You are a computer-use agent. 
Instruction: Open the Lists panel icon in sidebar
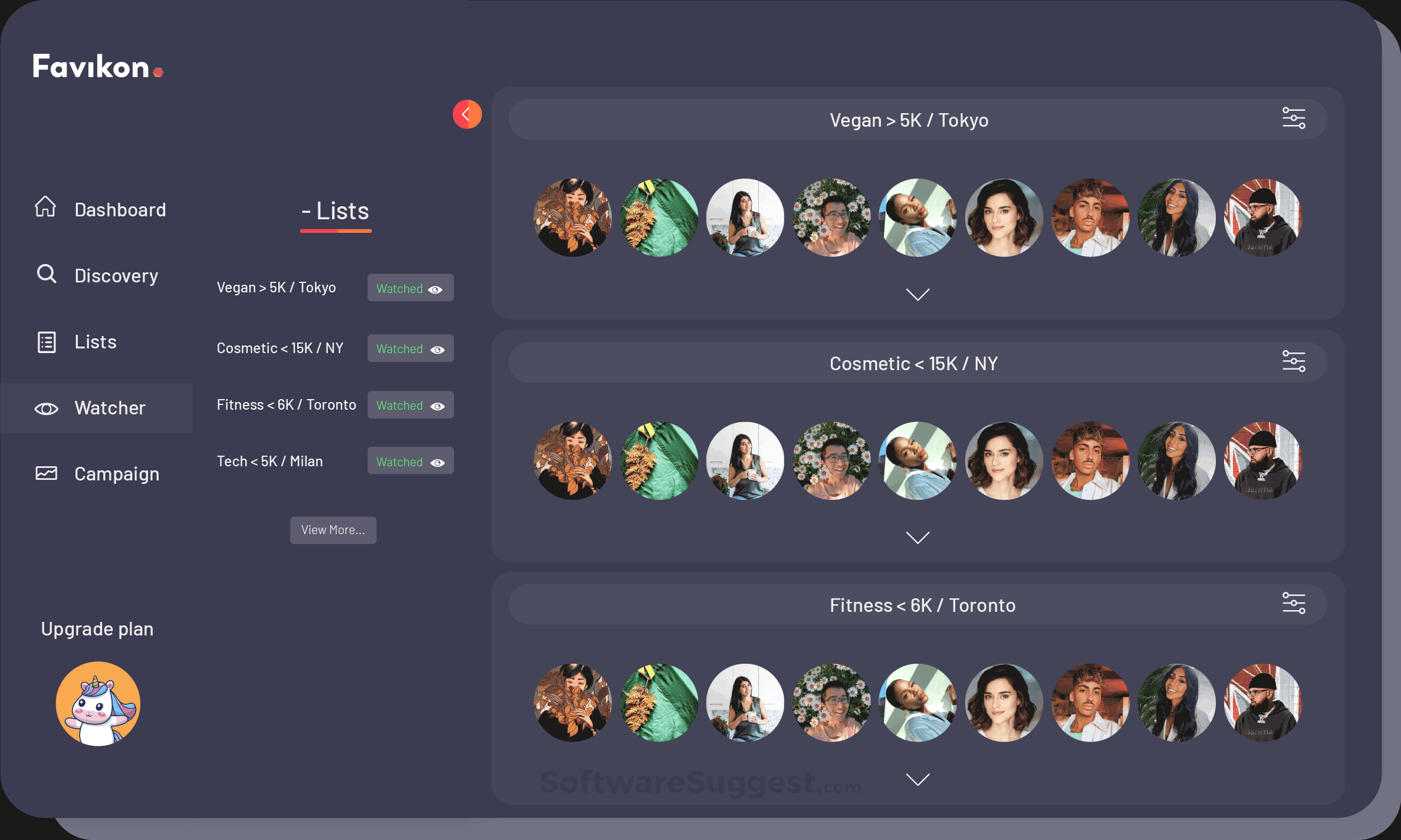pos(46,341)
